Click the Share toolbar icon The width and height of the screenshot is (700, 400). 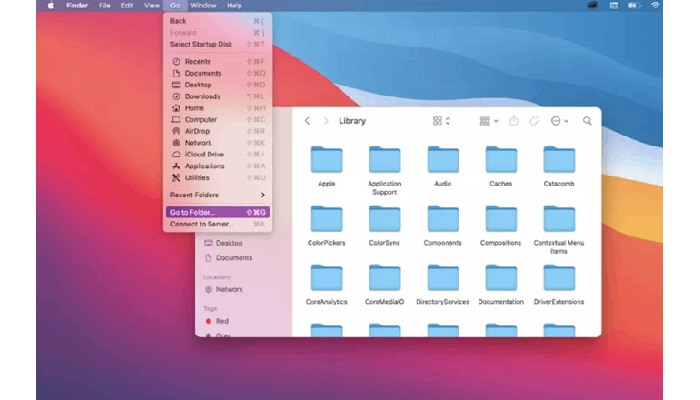point(513,121)
